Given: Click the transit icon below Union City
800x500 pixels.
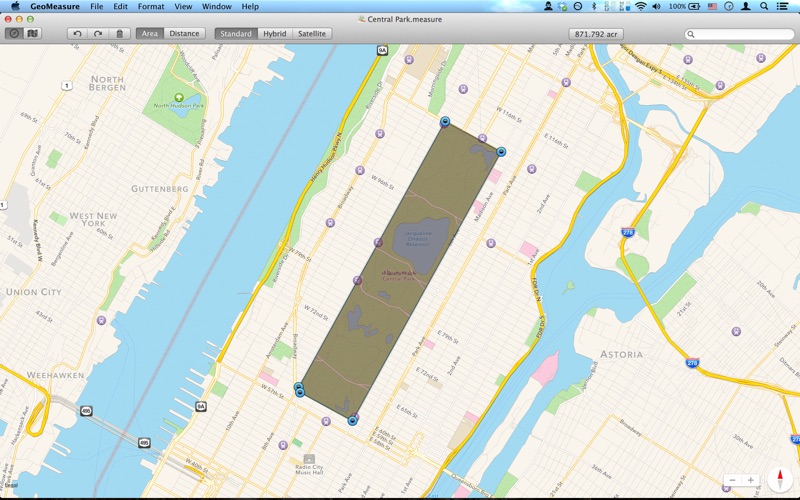Looking at the screenshot, I should (x=101, y=320).
